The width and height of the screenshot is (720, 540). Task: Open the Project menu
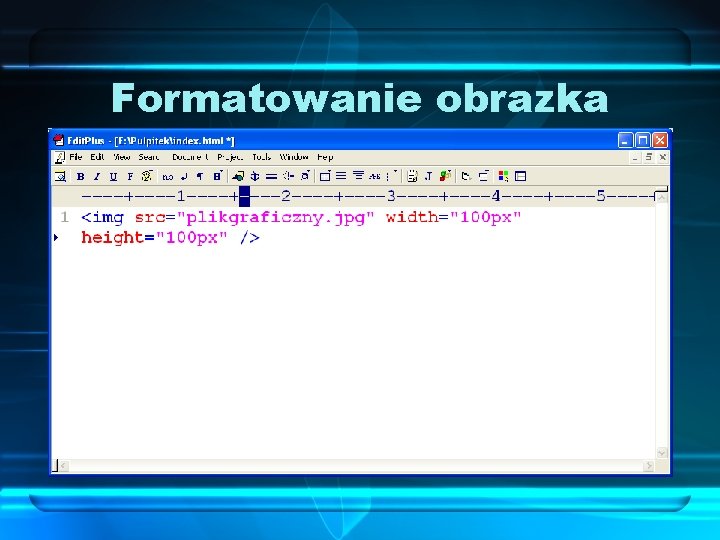click(230, 157)
